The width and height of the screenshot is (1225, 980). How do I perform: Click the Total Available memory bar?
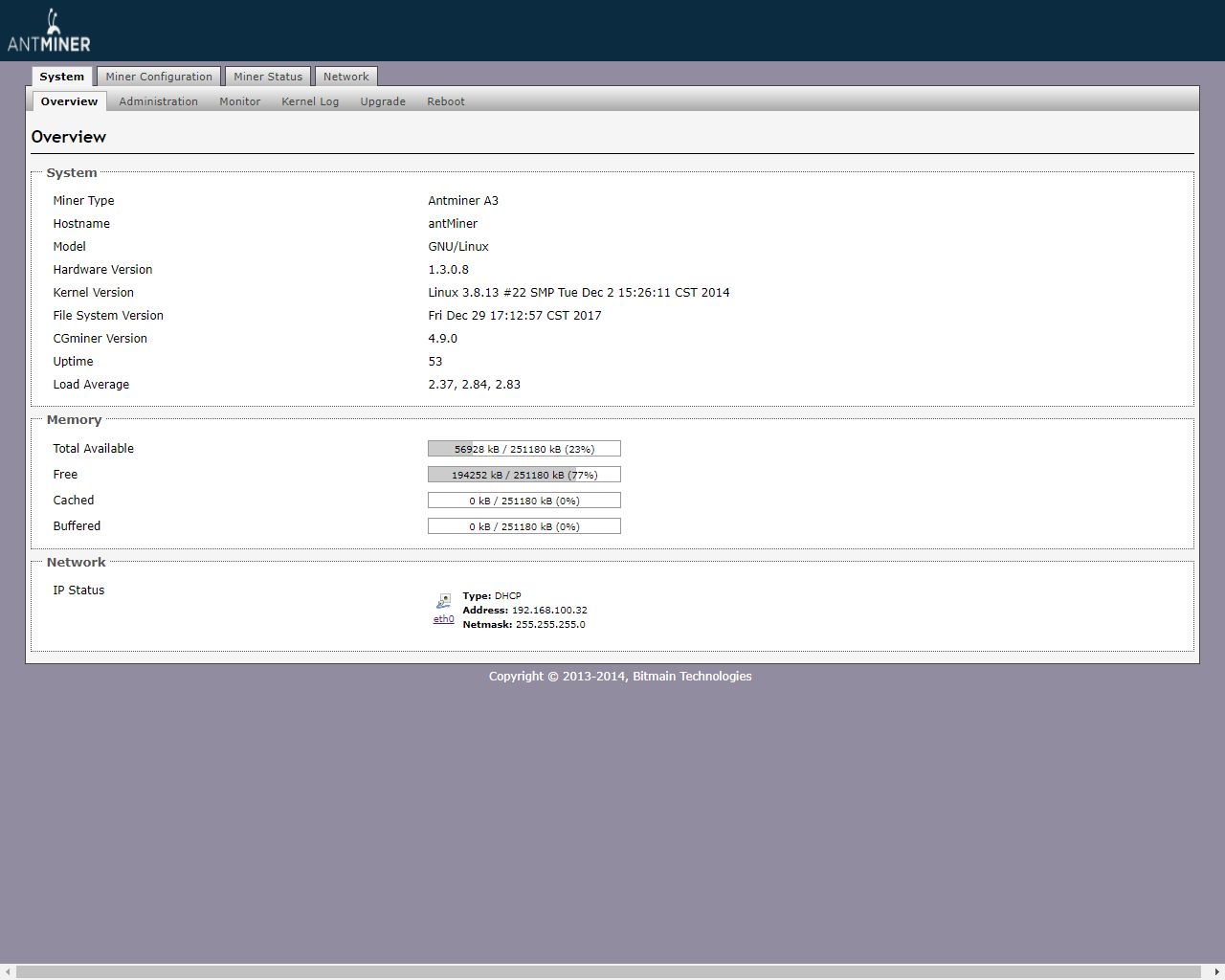pos(524,449)
